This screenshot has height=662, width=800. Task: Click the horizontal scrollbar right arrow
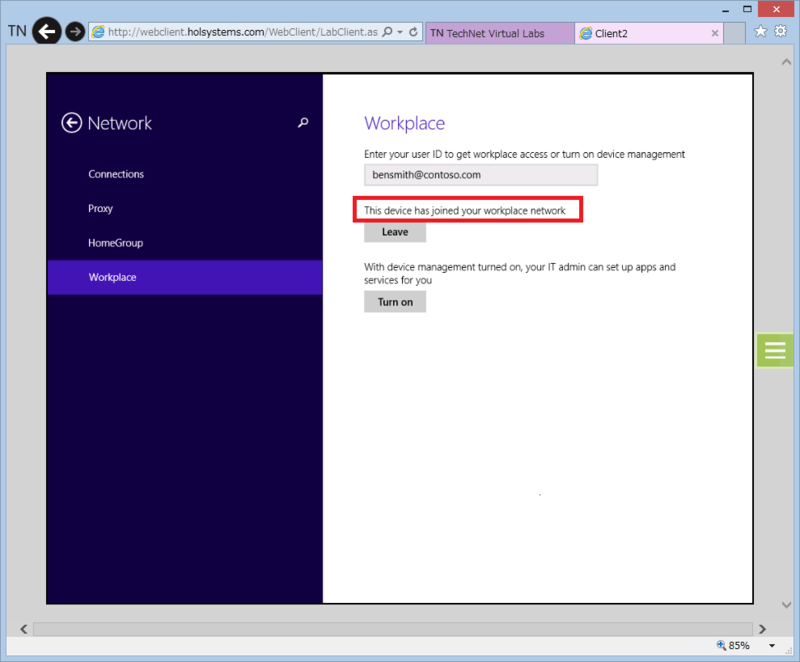tap(762, 629)
